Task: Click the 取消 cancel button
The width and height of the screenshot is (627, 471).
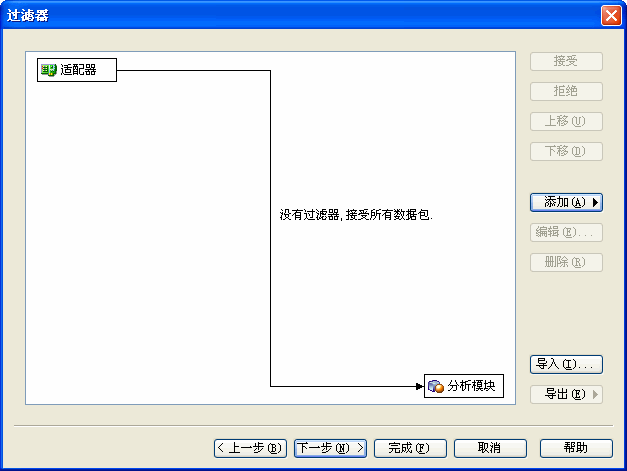Action: [x=490, y=448]
